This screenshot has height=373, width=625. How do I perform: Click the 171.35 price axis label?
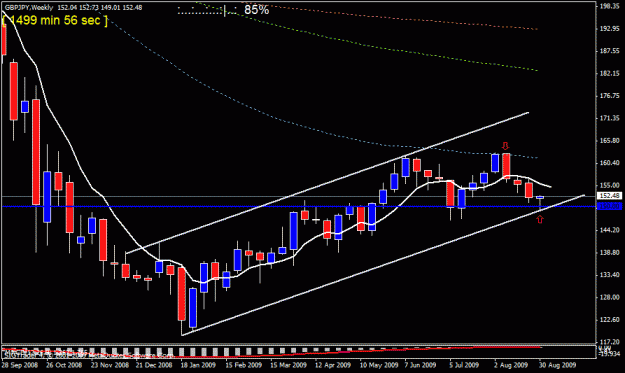pos(609,118)
